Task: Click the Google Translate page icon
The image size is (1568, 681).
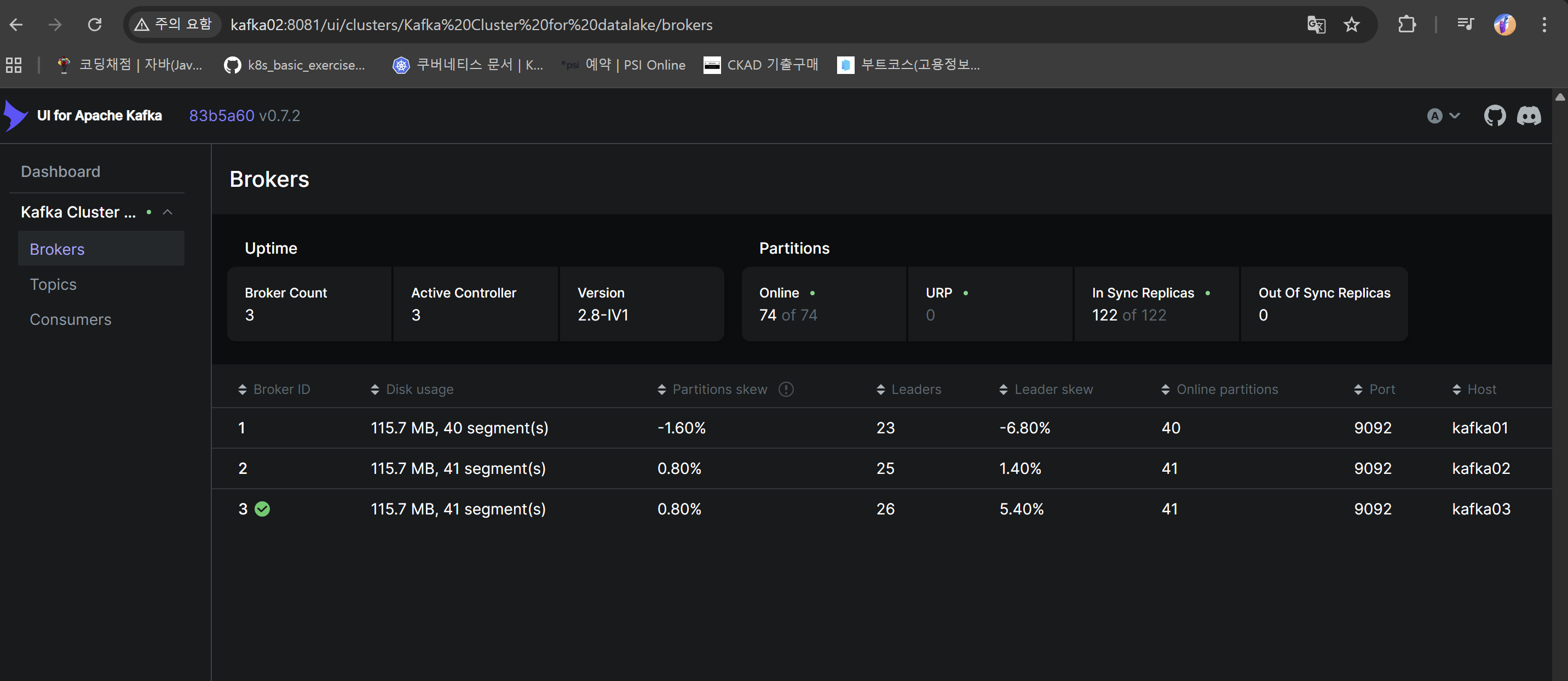Action: click(x=1316, y=25)
